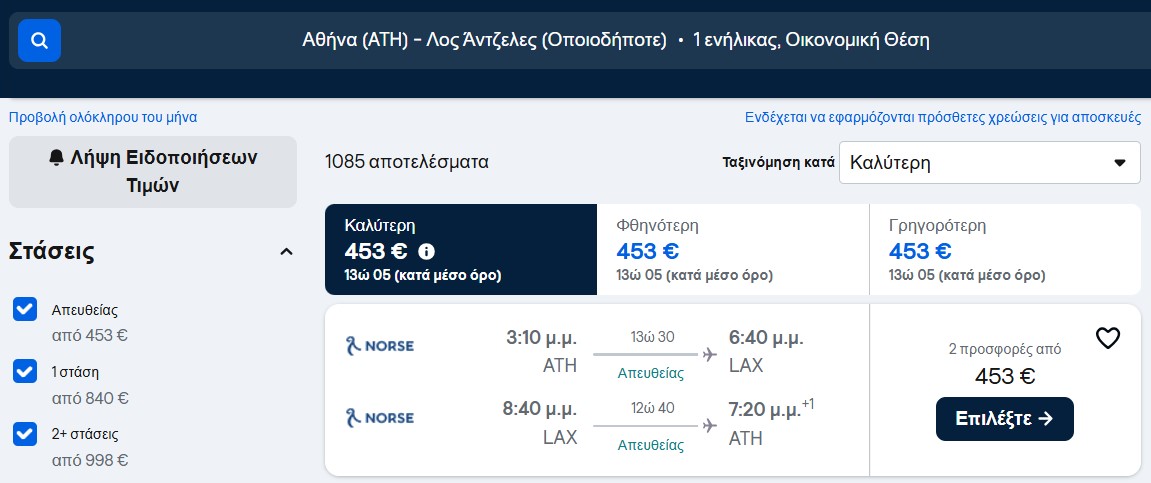Open the additional baggage charges link

[943, 117]
